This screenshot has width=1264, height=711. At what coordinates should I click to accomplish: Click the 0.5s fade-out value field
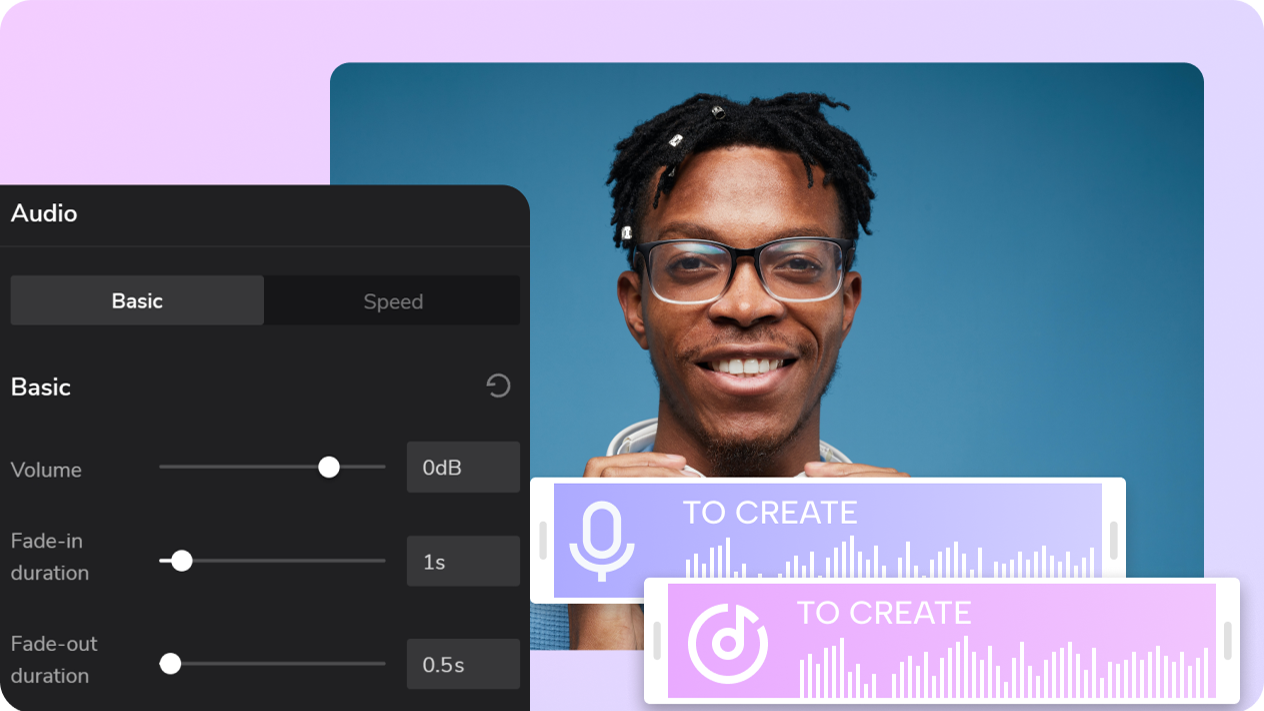(x=463, y=664)
